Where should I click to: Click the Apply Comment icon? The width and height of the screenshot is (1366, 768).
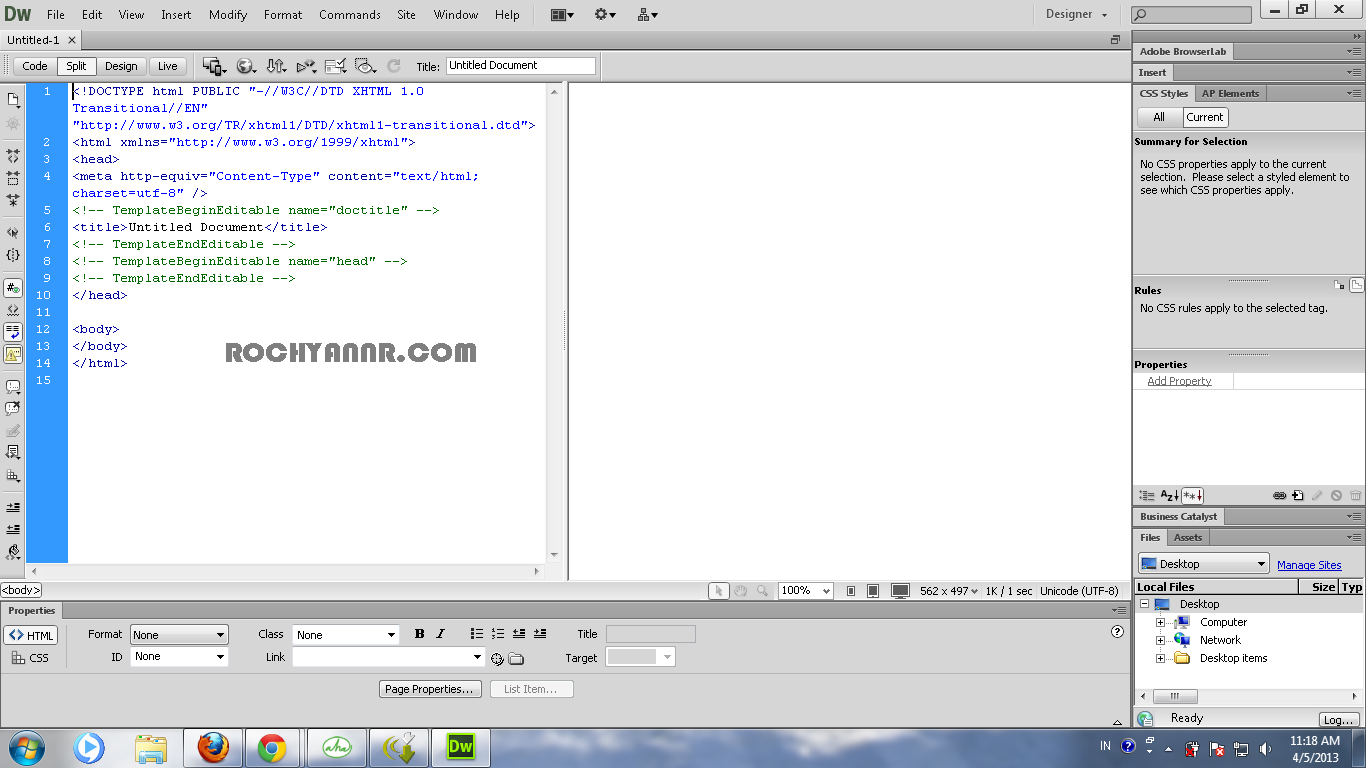(13, 387)
